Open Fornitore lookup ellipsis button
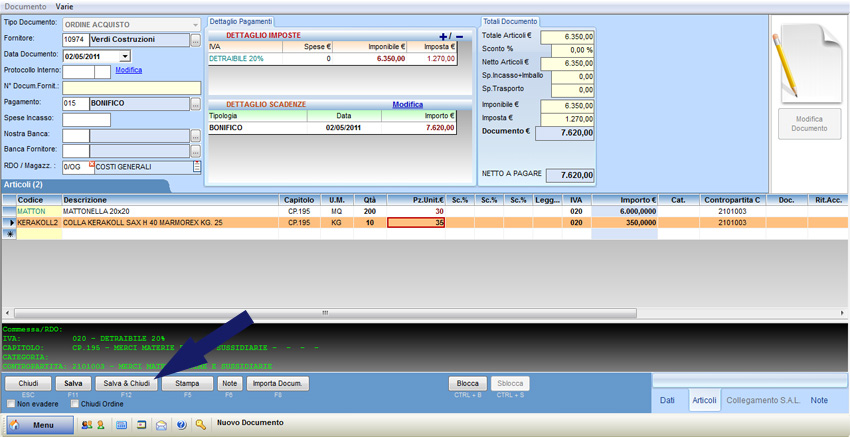Screen dimensions: 850x437 coord(196,40)
